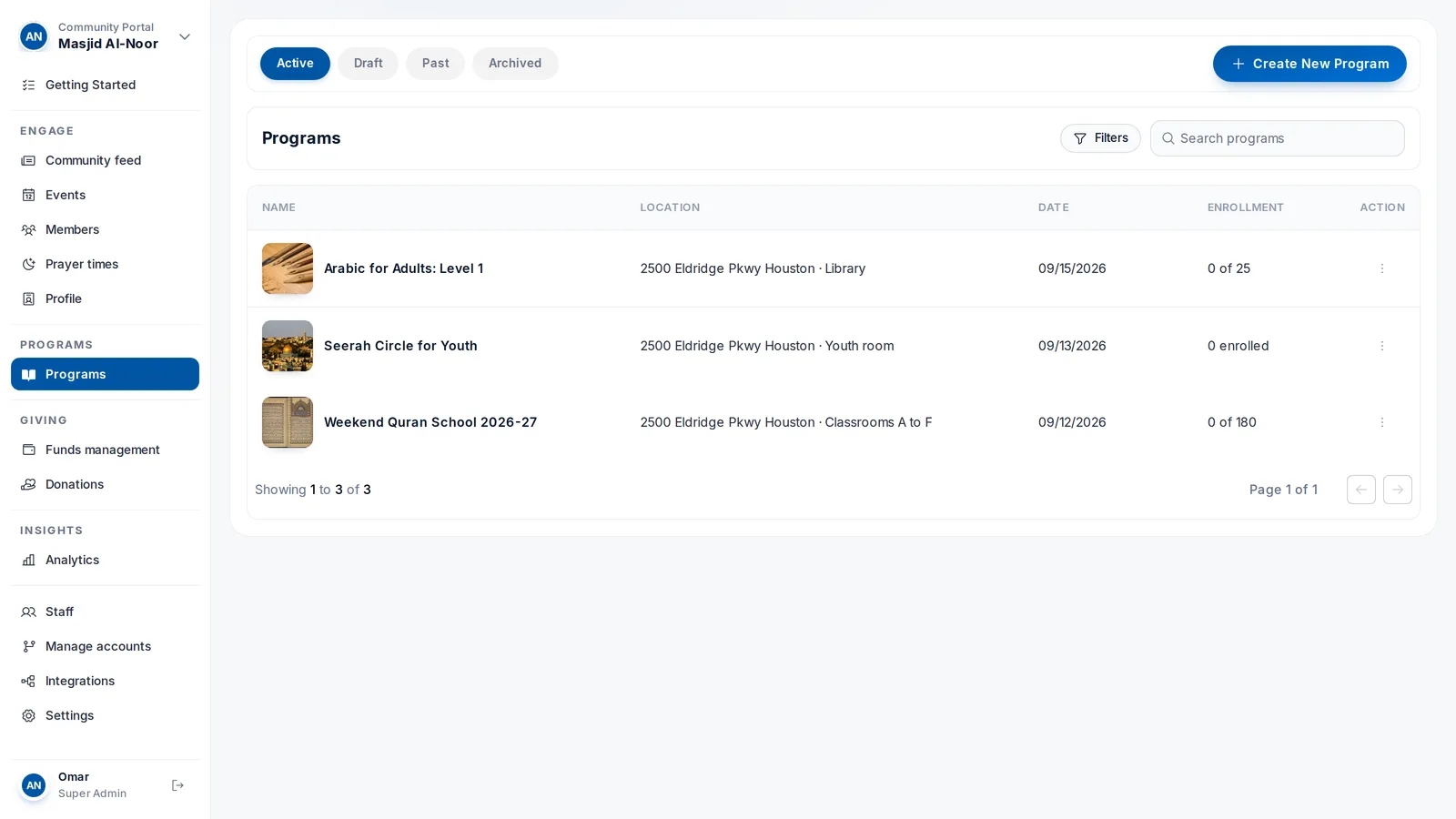Image resolution: width=1456 pixels, height=819 pixels.
Task: Click the Settings gear icon
Action: point(28,715)
